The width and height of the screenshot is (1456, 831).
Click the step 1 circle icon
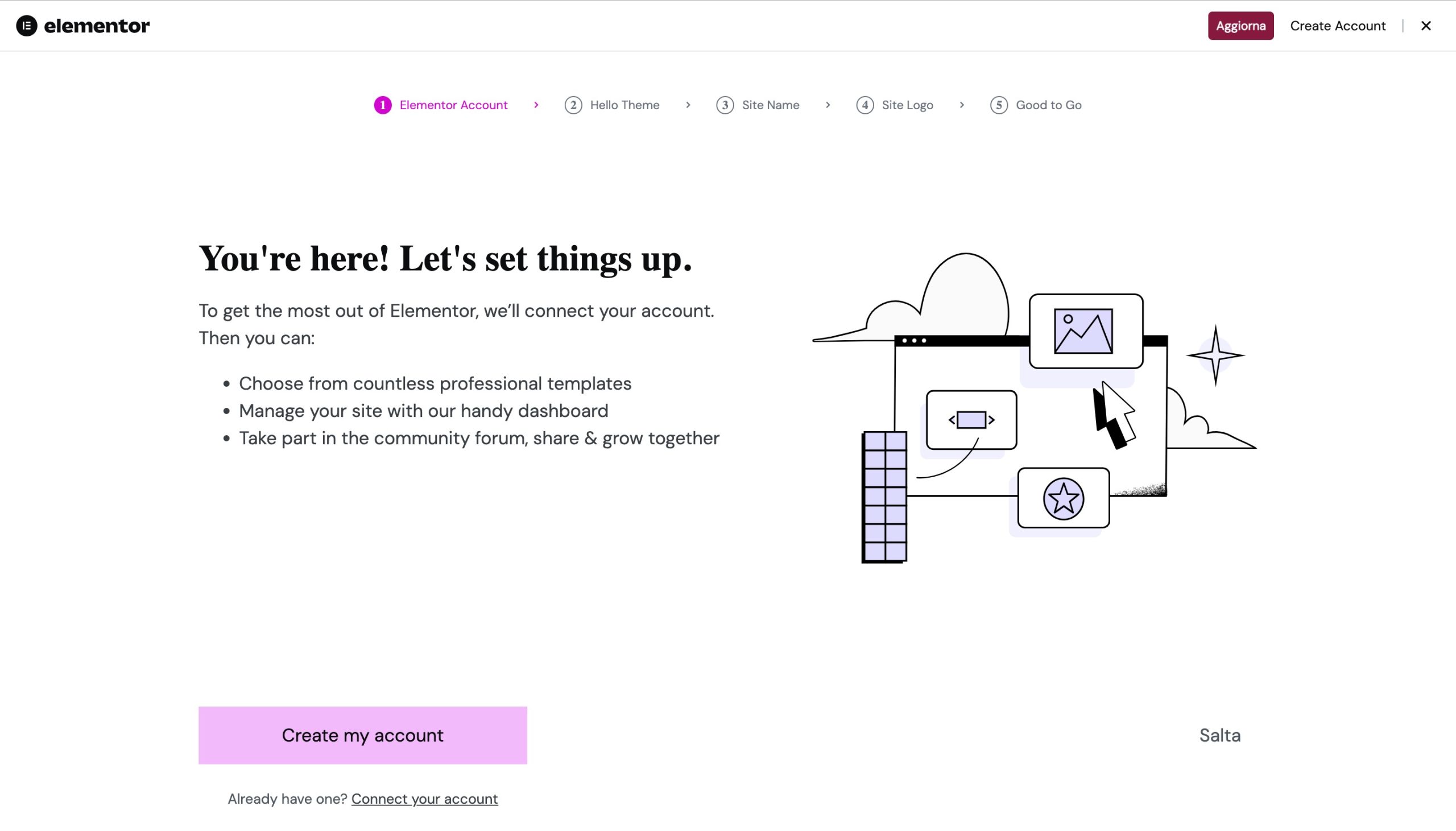pos(382,105)
